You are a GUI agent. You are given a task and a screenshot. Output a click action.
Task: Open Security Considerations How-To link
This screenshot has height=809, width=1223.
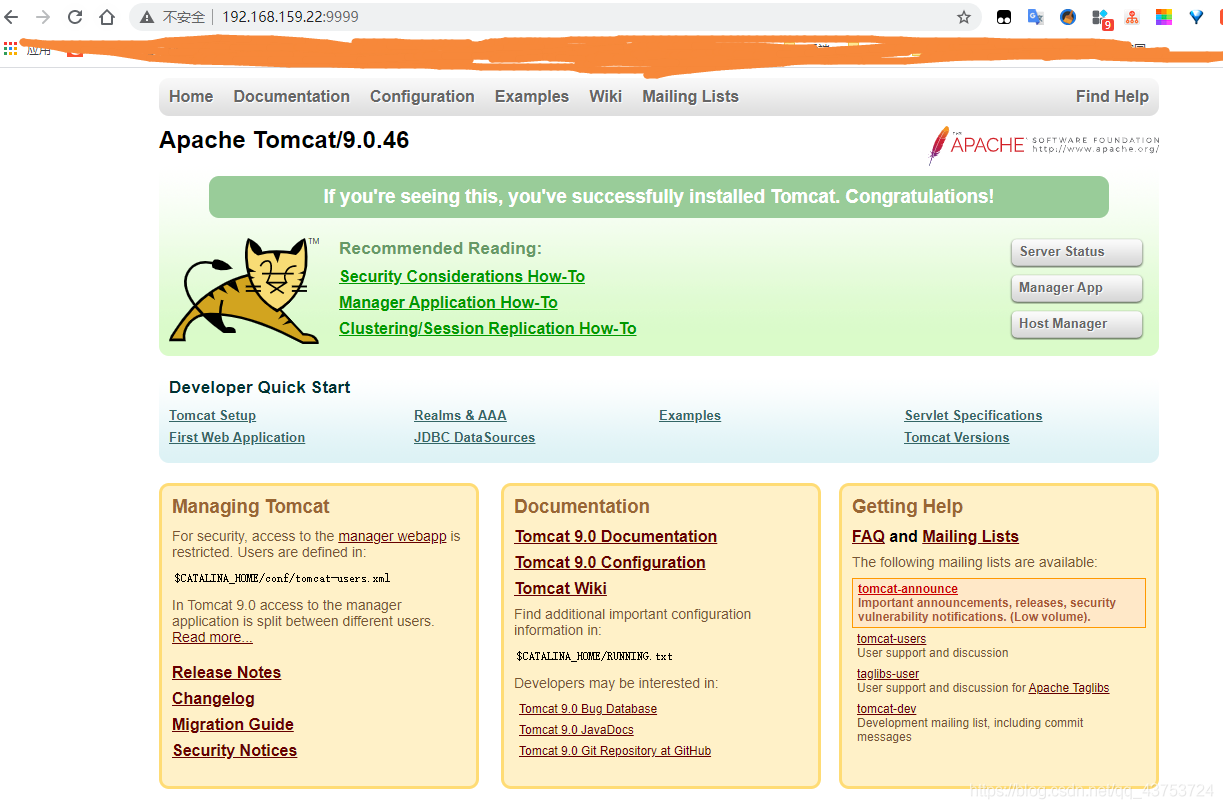pyautogui.click(x=462, y=276)
